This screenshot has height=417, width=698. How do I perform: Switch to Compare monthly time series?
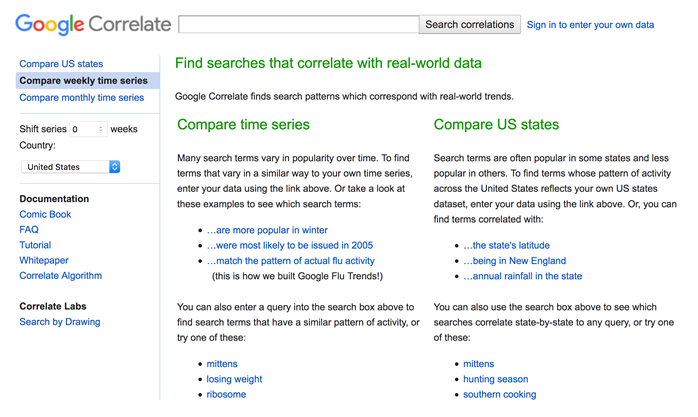[x=81, y=97]
